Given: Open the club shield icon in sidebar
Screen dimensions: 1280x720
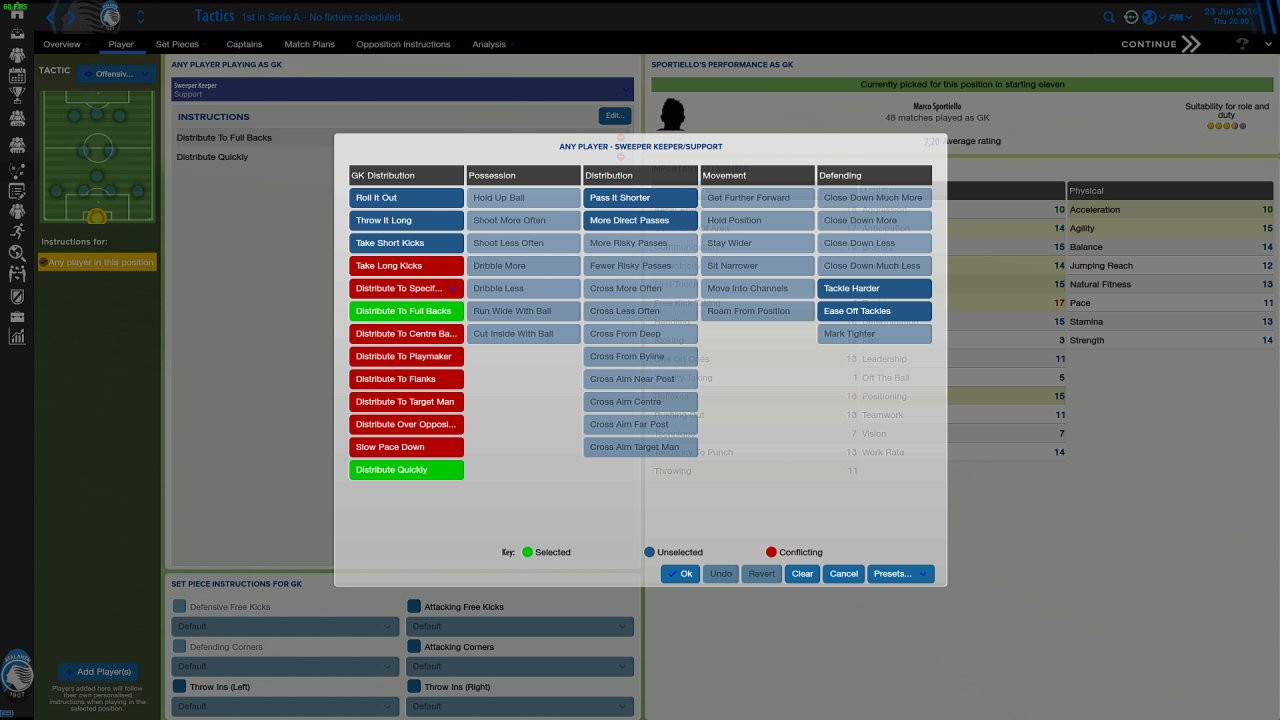Looking at the screenshot, I should pyautogui.click(x=17, y=296).
